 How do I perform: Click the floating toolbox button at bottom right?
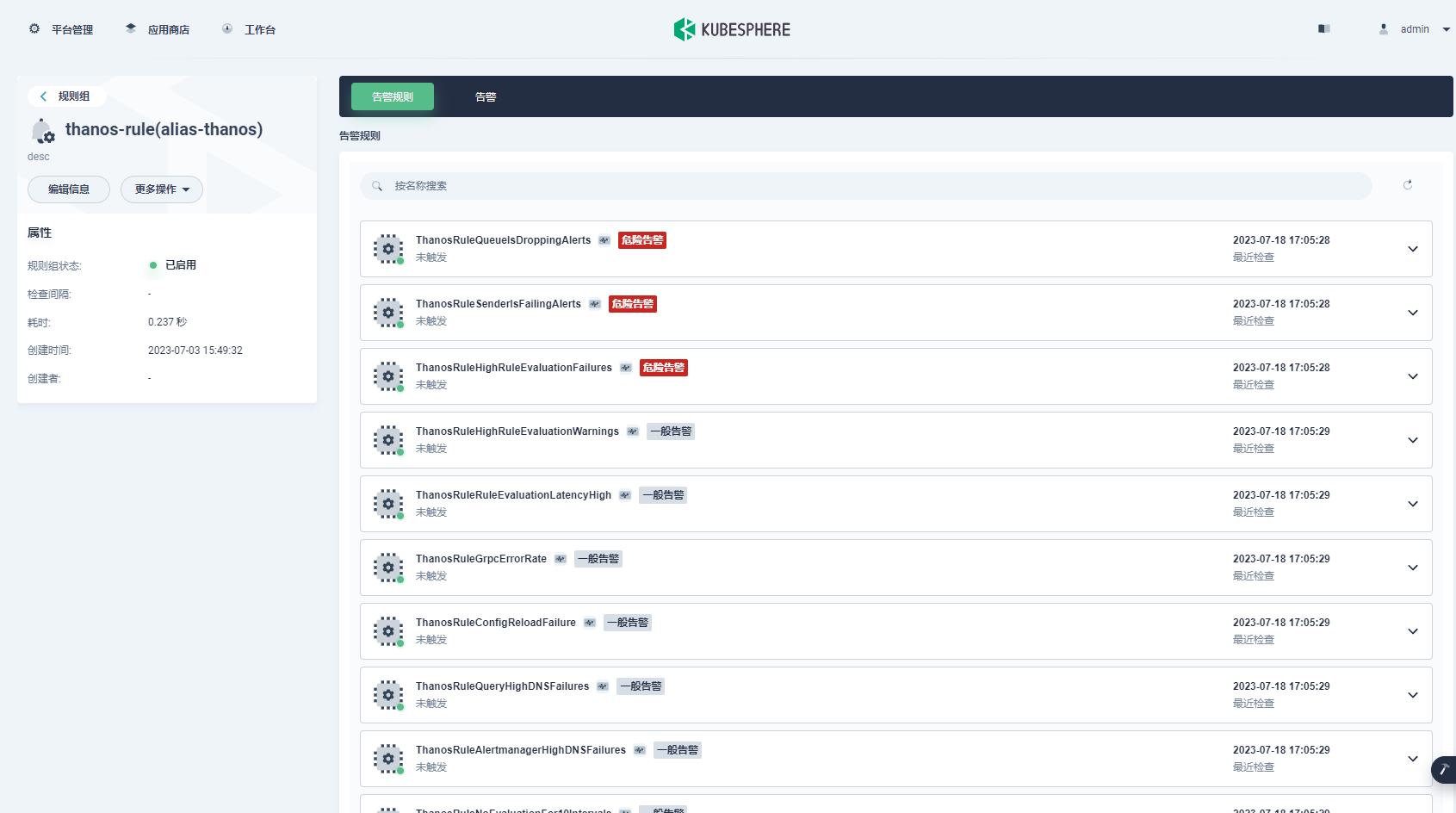pyautogui.click(x=1444, y=770)
